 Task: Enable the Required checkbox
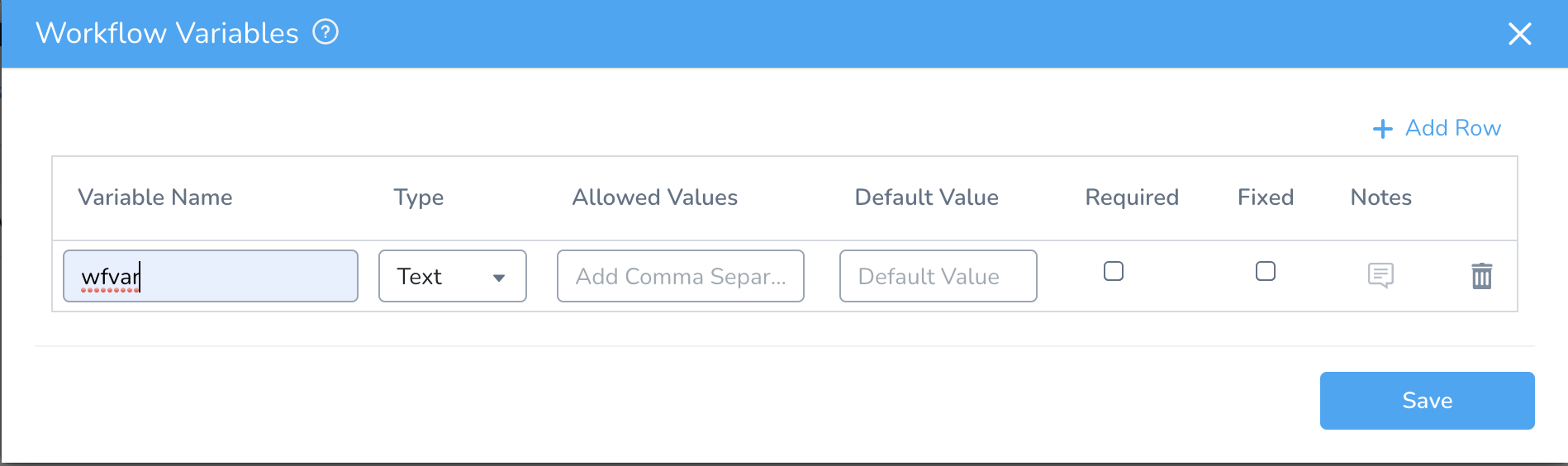click(x=1114, y=271)
